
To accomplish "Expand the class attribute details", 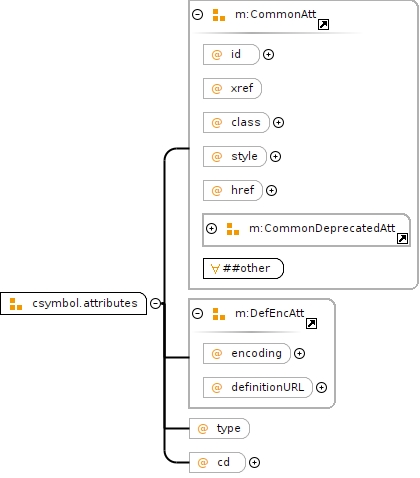I will (278, 122).
